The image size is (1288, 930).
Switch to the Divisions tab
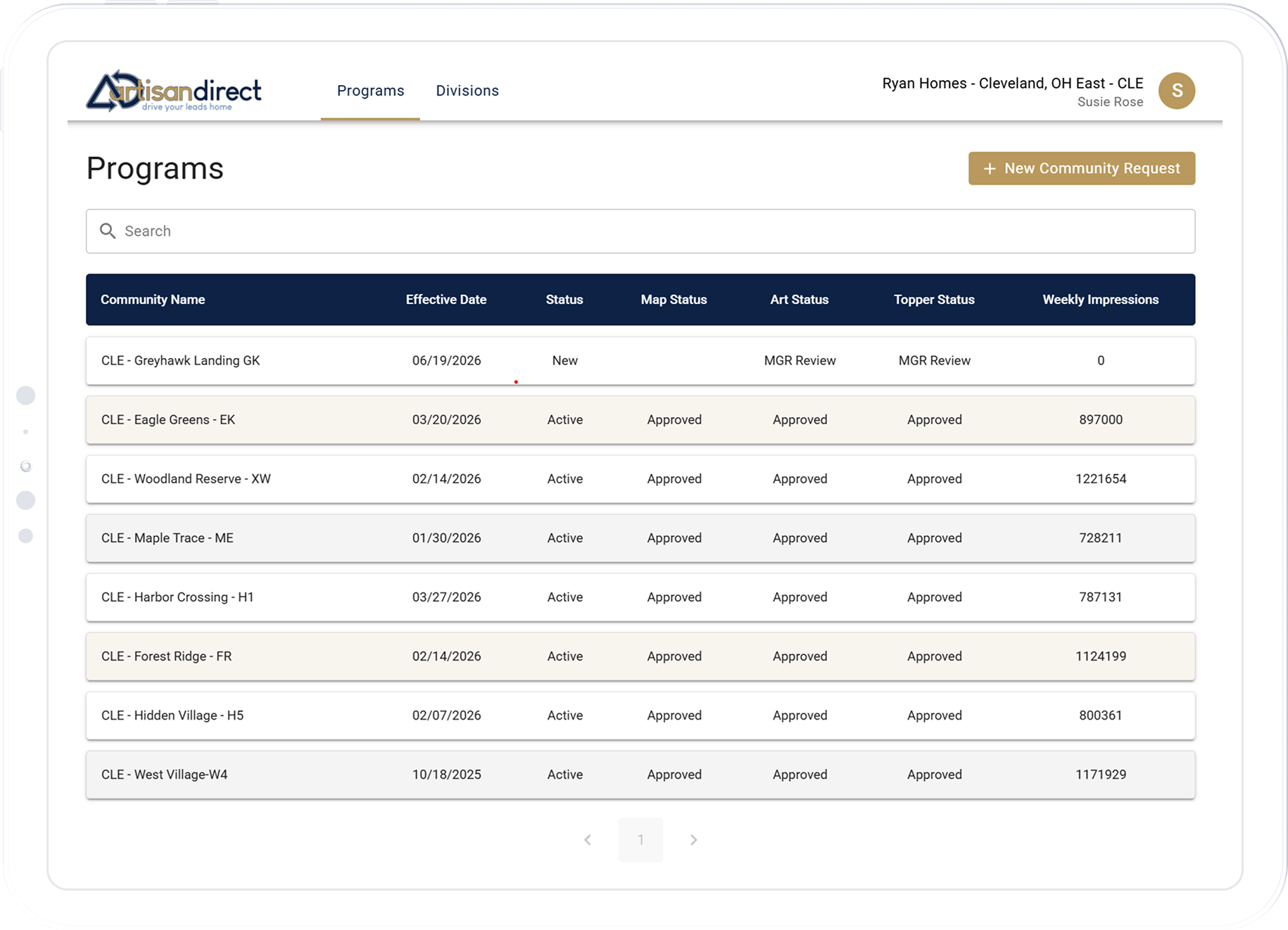coord(467,90)
